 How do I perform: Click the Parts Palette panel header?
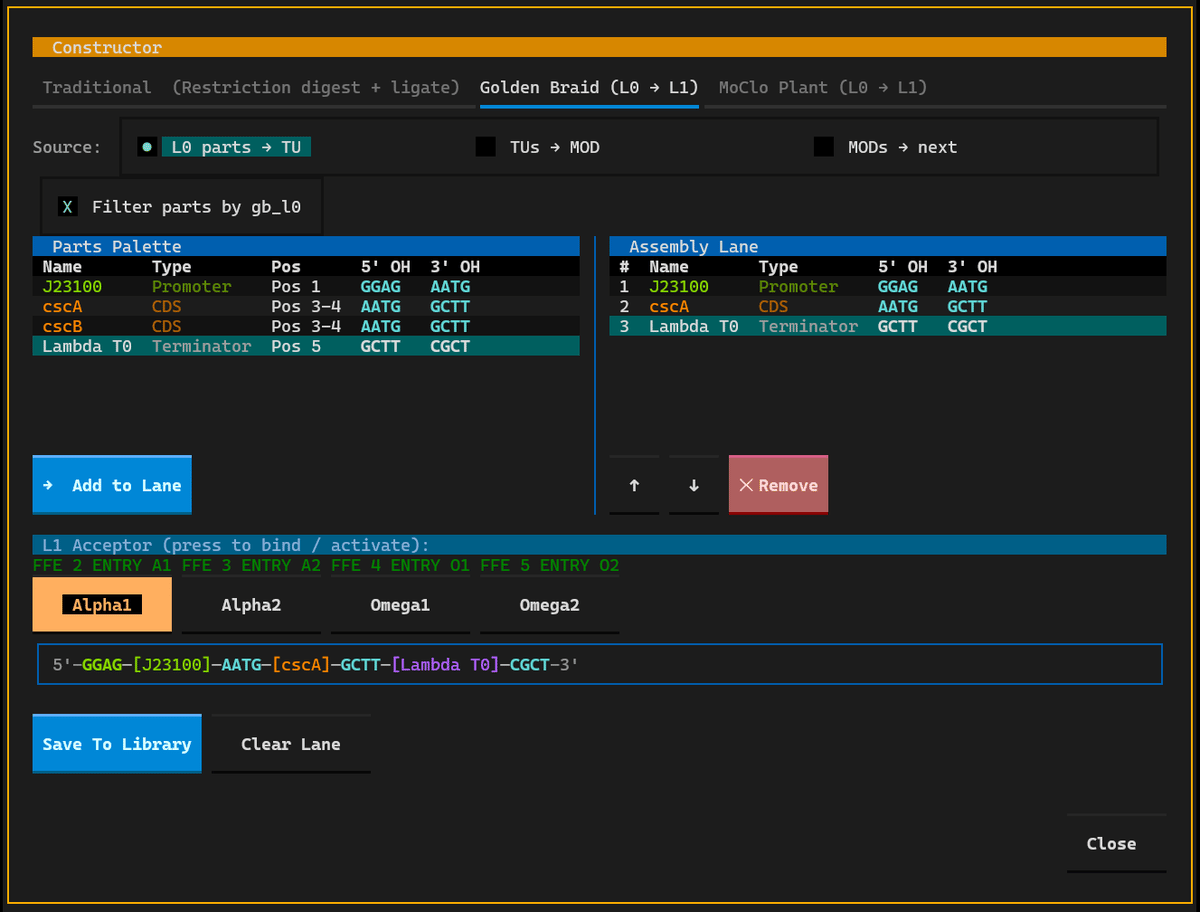point(306,247)
